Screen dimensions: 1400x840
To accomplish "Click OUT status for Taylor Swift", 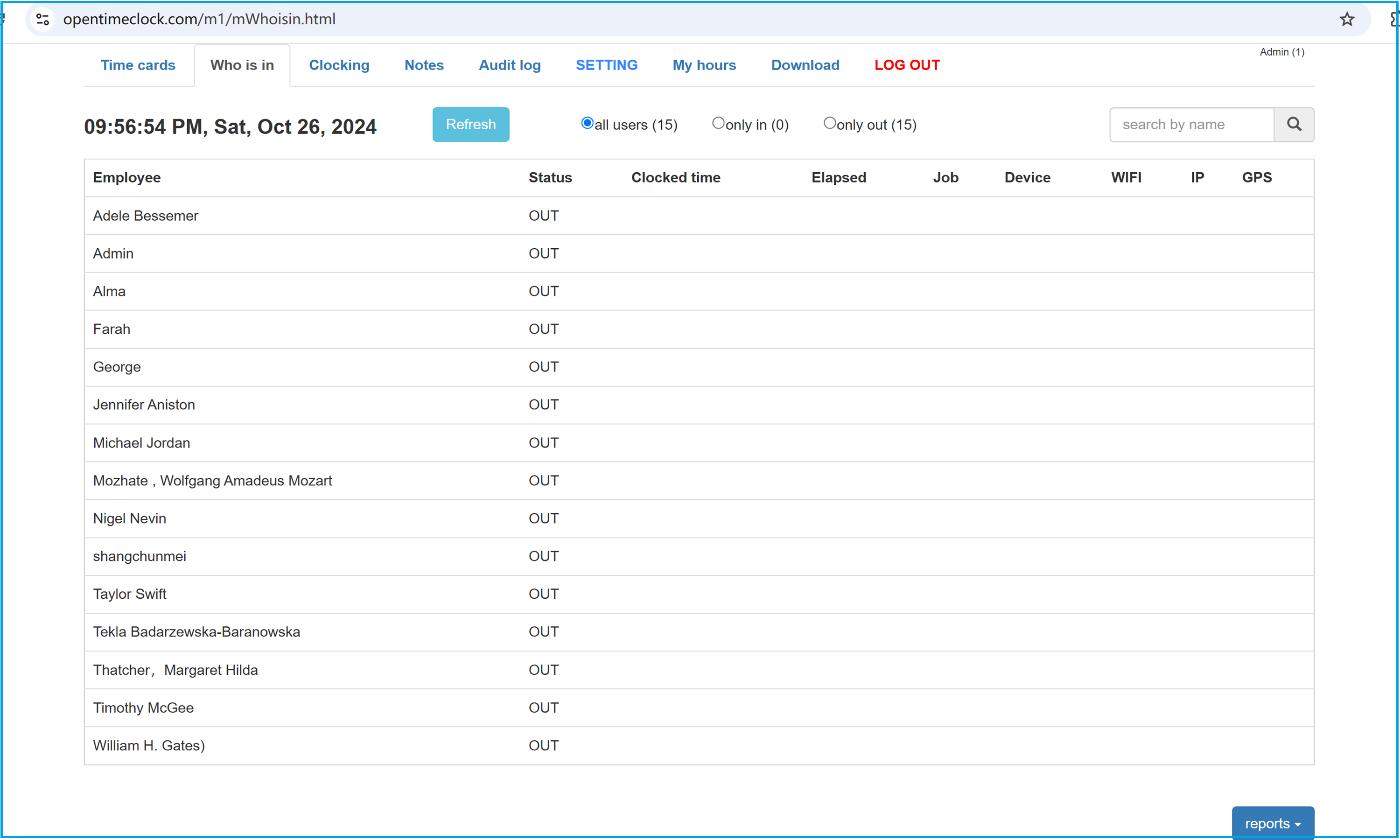I will pyautogui.click(x=543, y=594).
